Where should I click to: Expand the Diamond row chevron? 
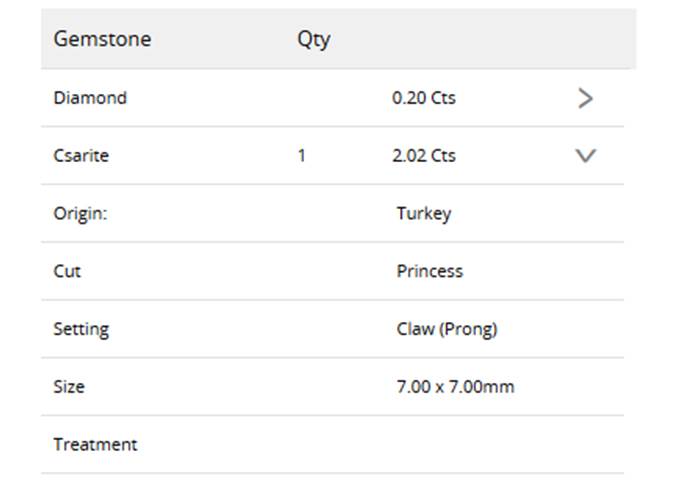(585, 98)
